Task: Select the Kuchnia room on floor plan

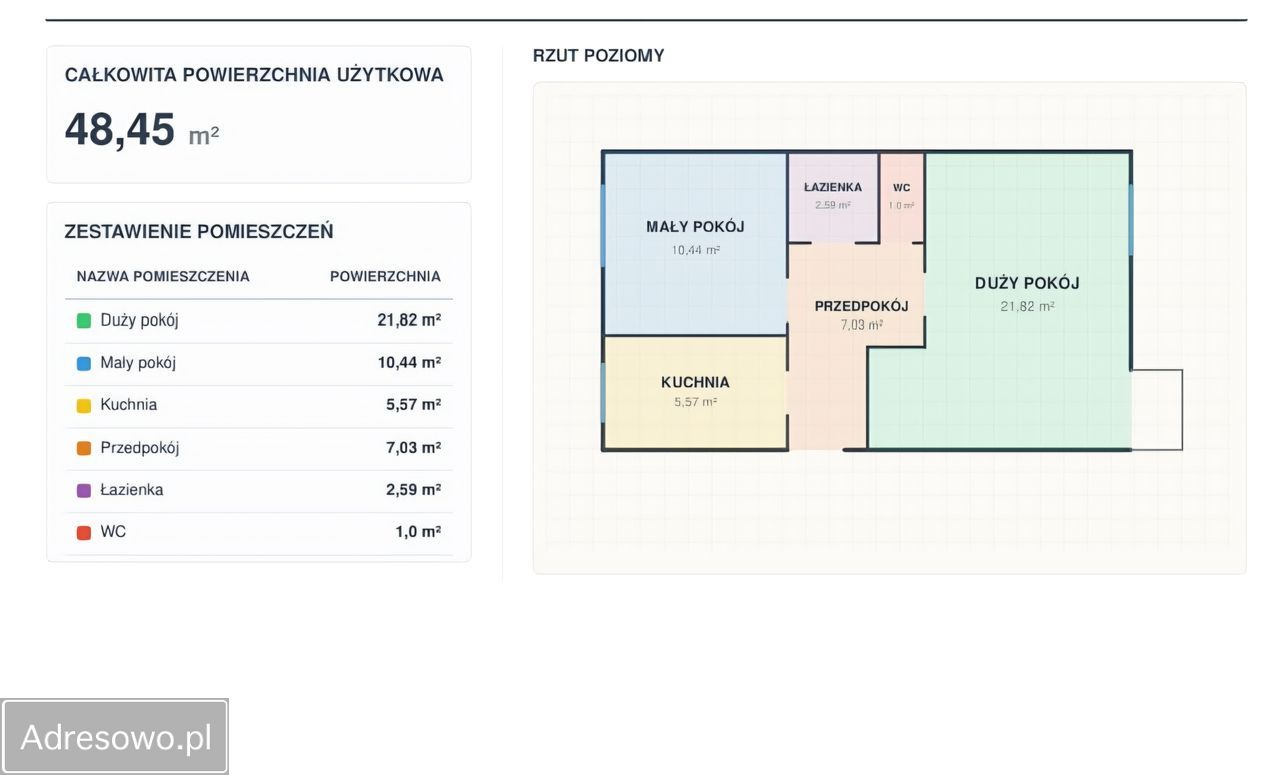Action: 695,392
